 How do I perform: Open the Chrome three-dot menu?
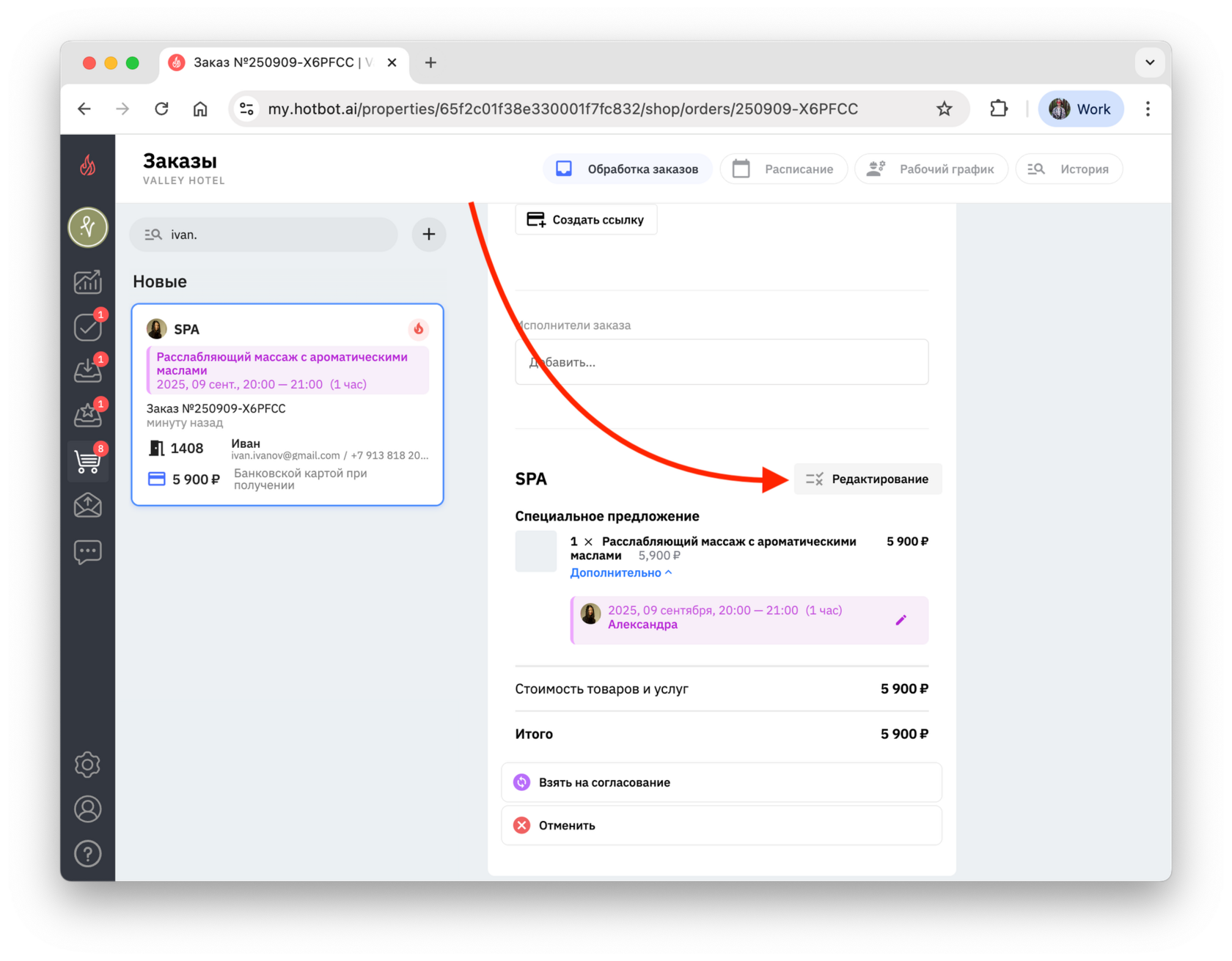coord(1148,109)
